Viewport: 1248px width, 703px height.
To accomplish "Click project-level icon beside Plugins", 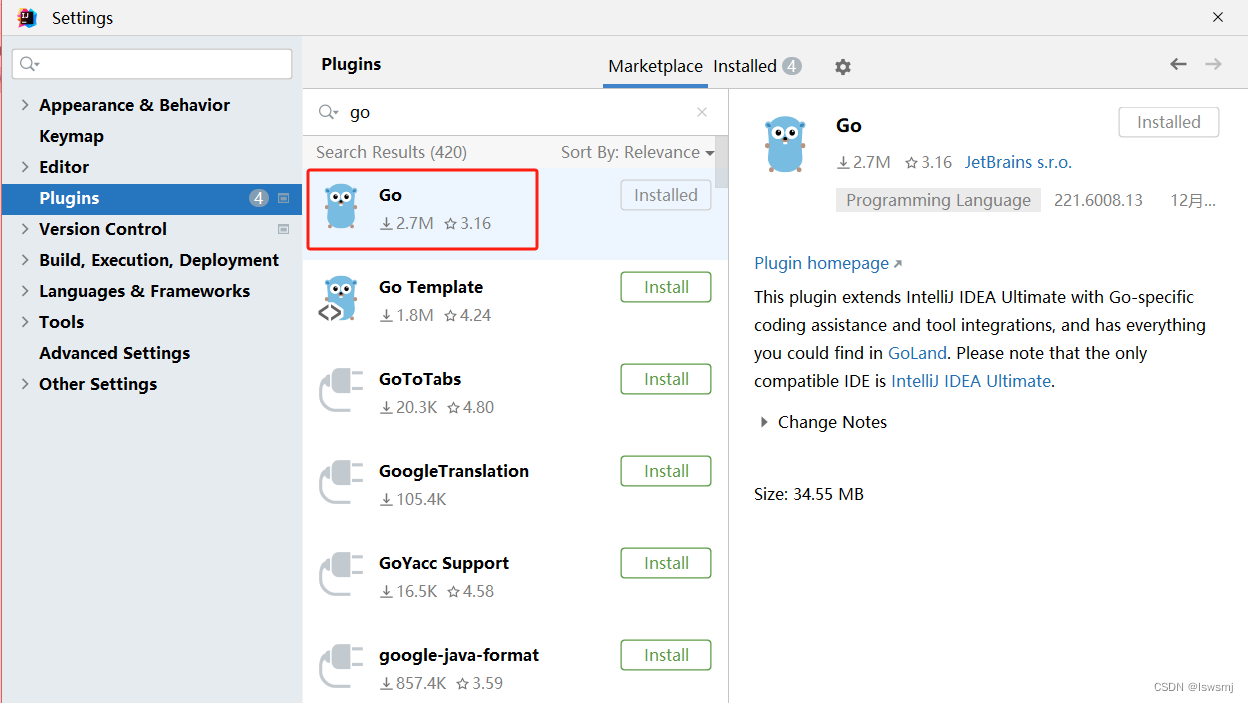I will pyautogui.click(x=283, y=198).
